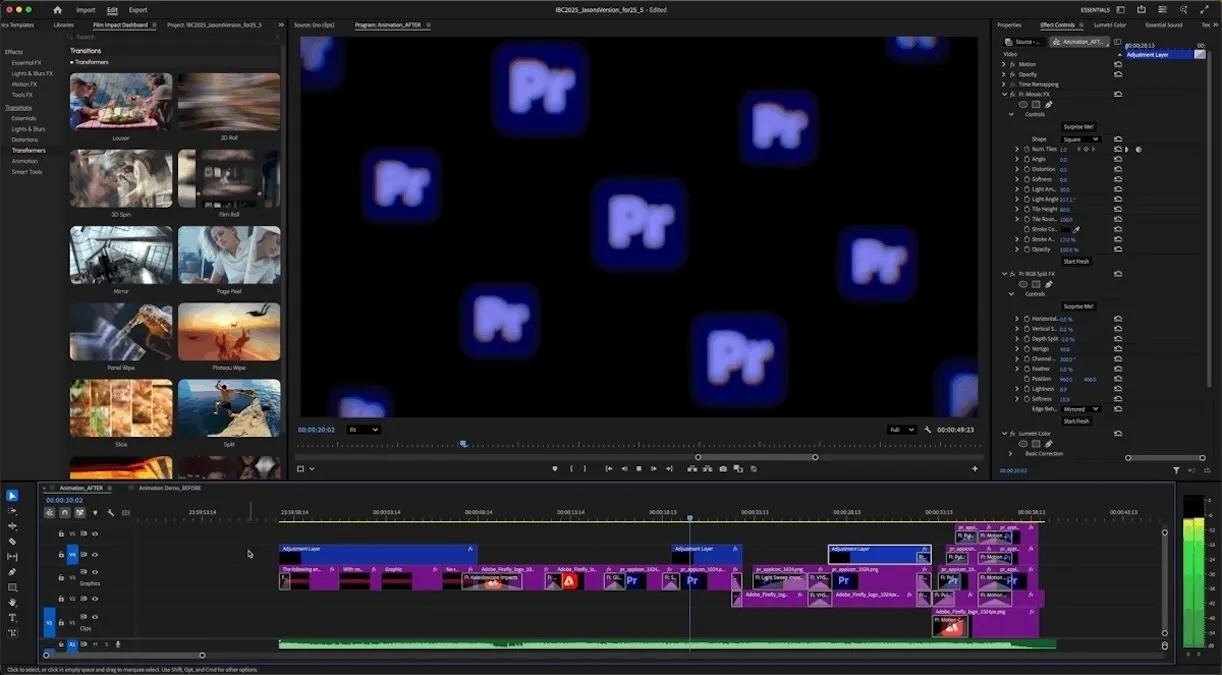Select the Ripple Edit tool

12,526
